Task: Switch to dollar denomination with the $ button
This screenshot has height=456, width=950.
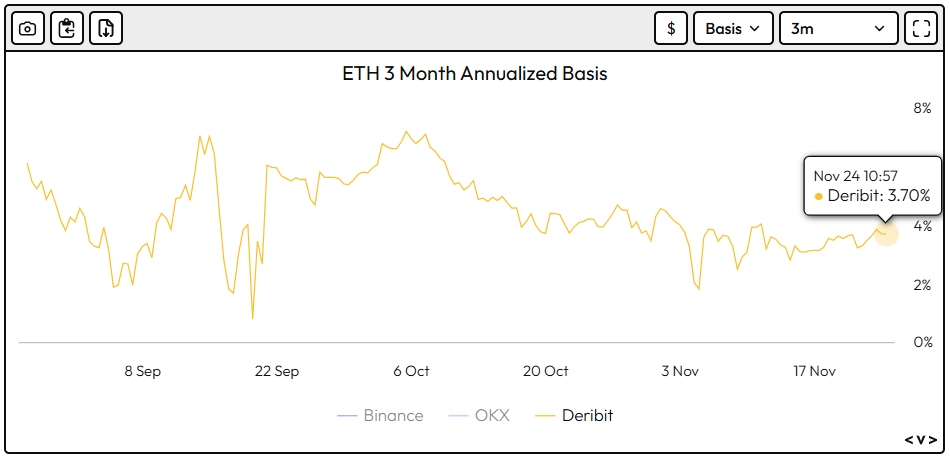Action: click(x=671, y=28)
